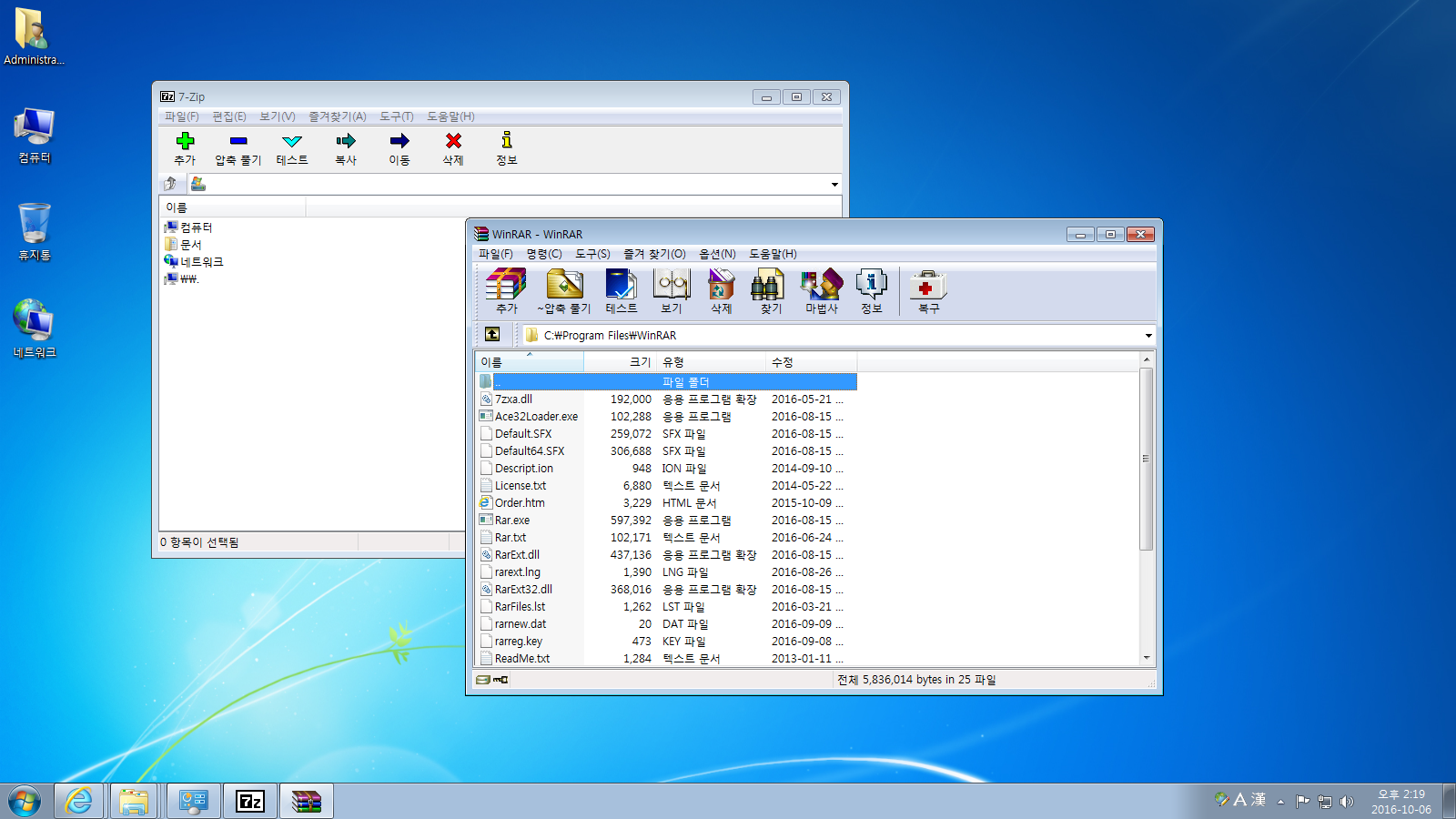Viewport: 1456px width, 819px height.
Task: Click WinRAR vertical scrollbar thumb
Action: click(1147, 459)
